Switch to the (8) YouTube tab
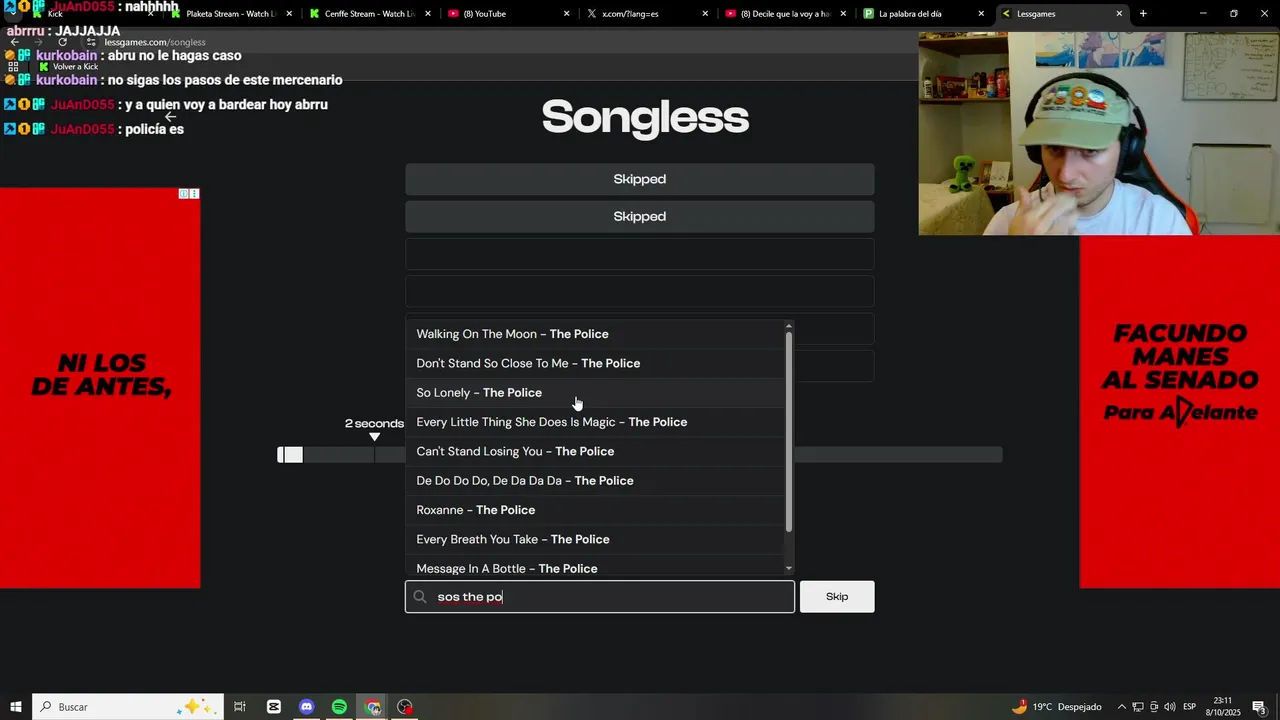 click(x=507, y=14)
